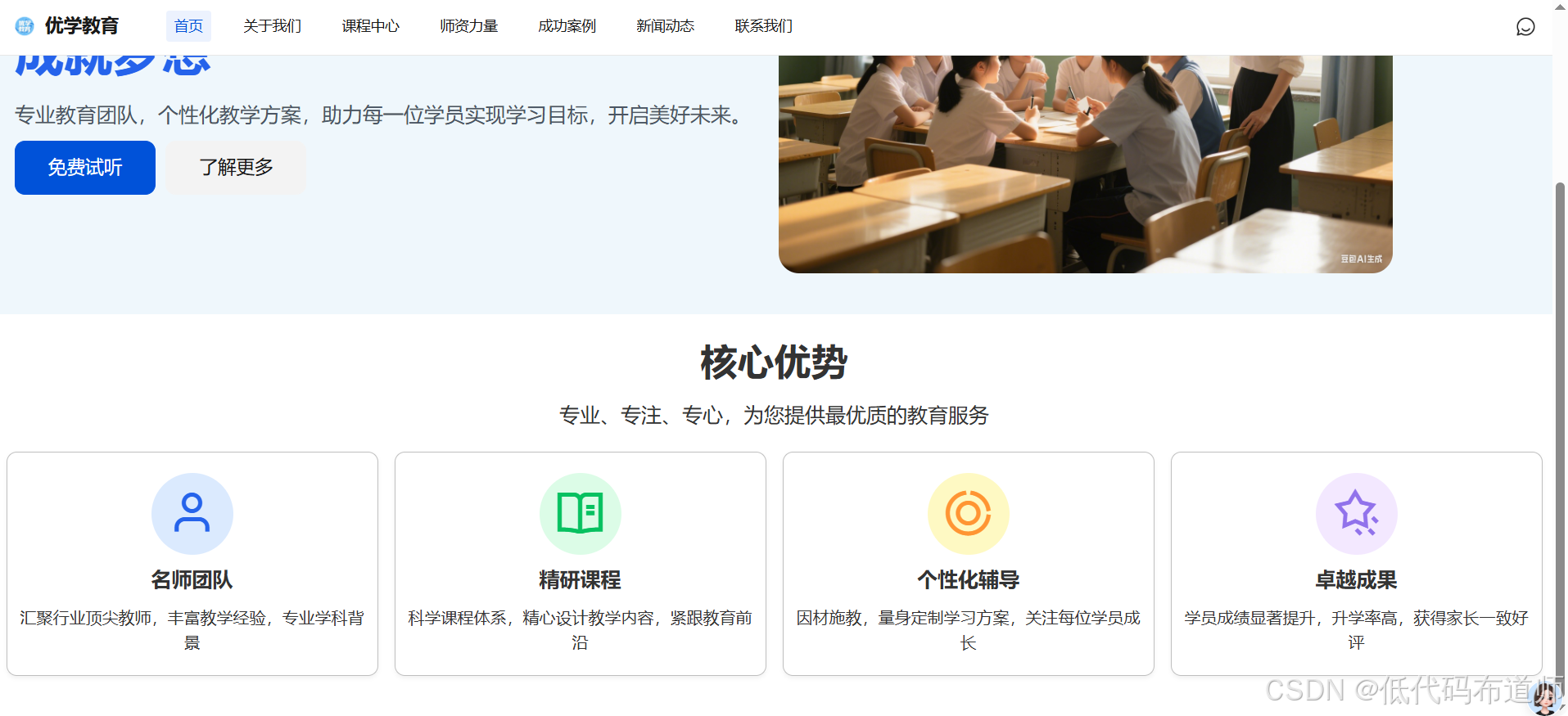1568x716 pixels.
Task: Click the 核心优势 heading
Action: [x=775, y=363]
